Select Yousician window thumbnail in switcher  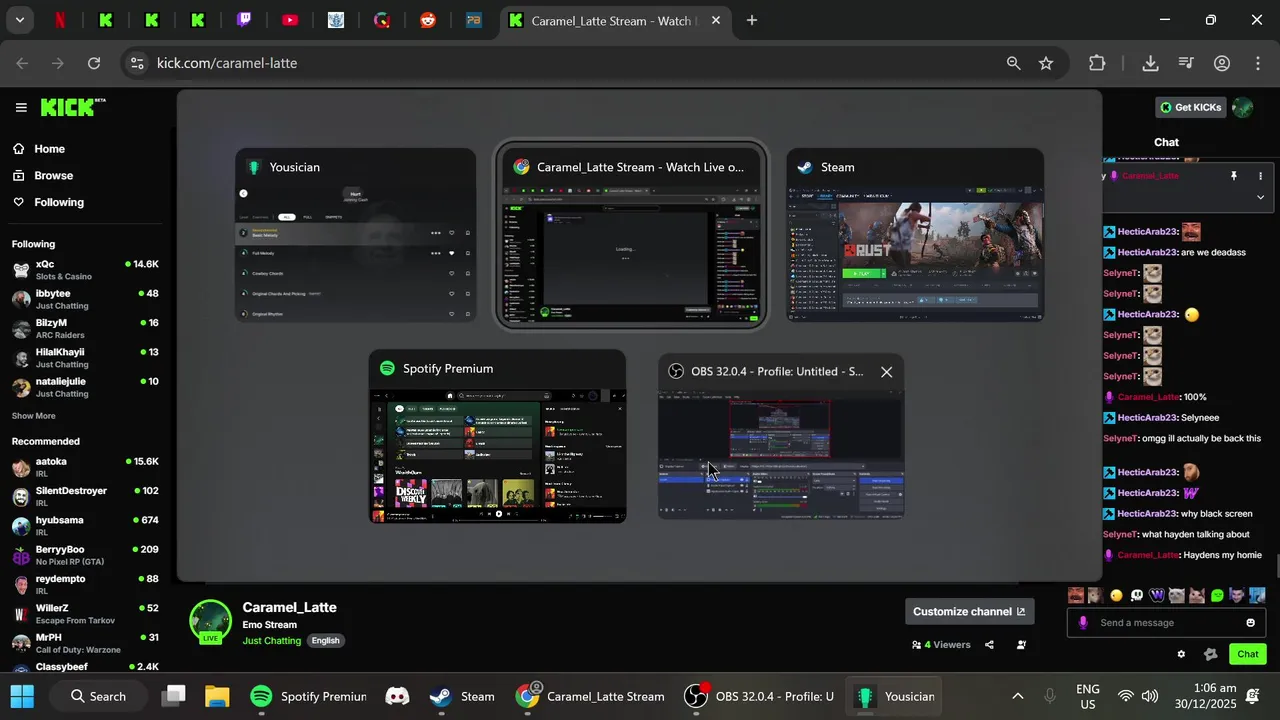(x=355, y=236)
